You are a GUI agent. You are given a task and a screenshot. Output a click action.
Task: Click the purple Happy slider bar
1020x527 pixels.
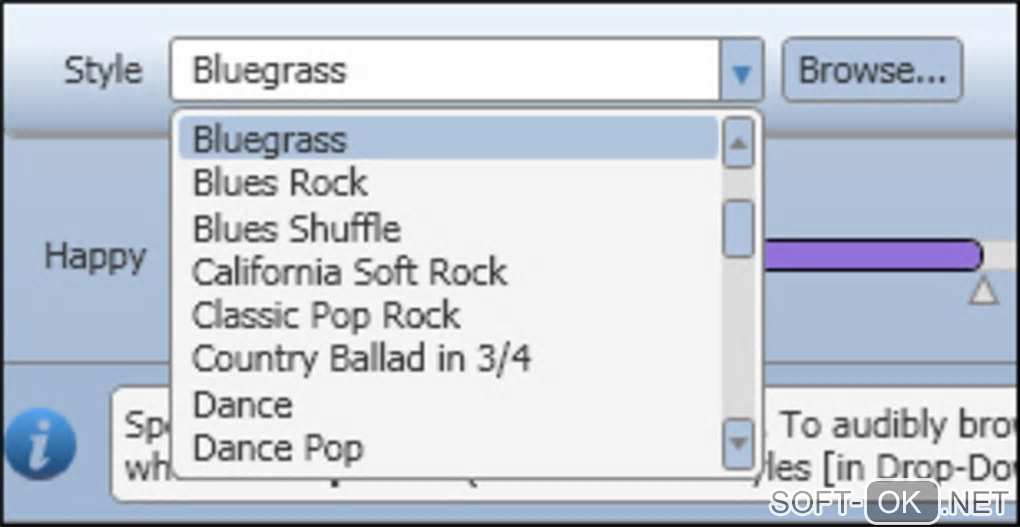point(872,255)
